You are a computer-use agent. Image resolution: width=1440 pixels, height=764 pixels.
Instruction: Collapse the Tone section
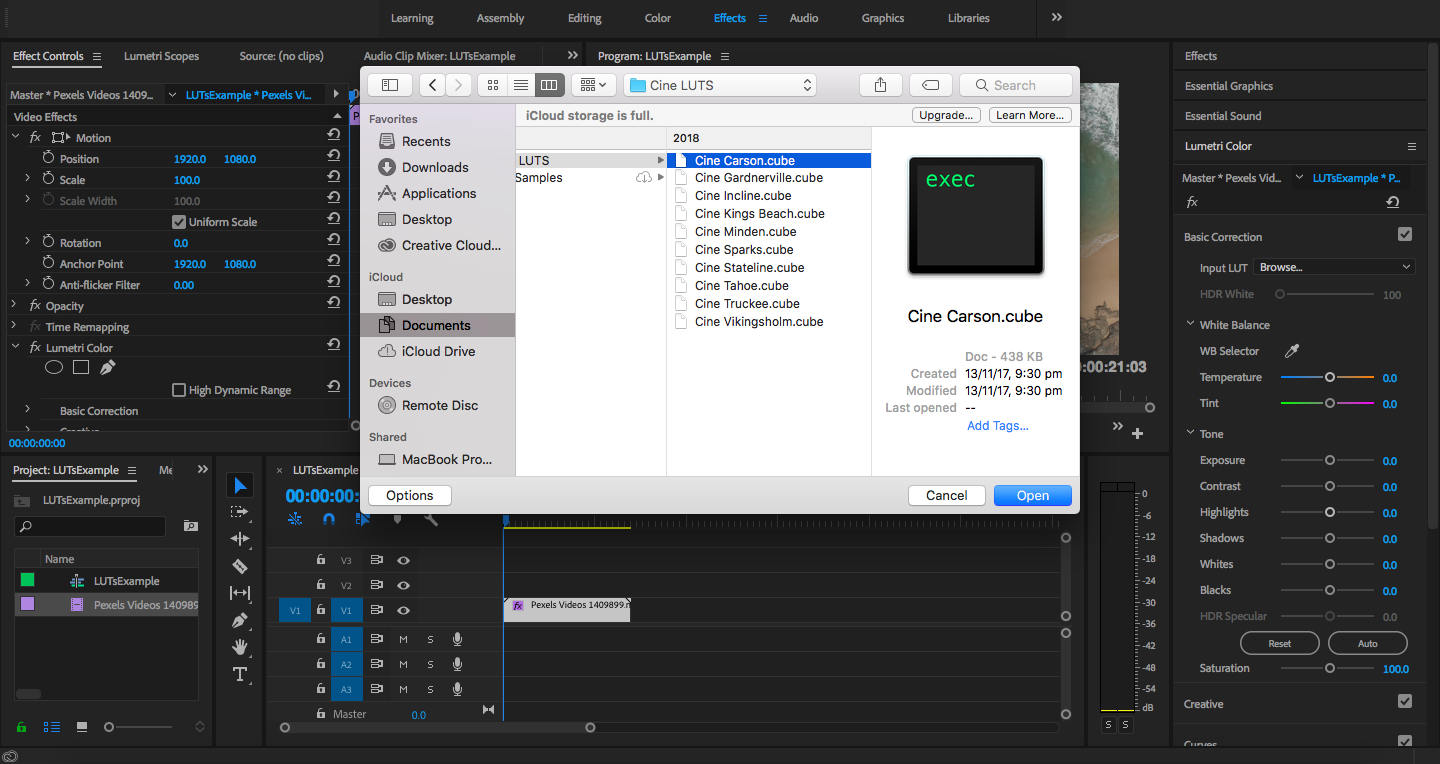click(1190, 433)
